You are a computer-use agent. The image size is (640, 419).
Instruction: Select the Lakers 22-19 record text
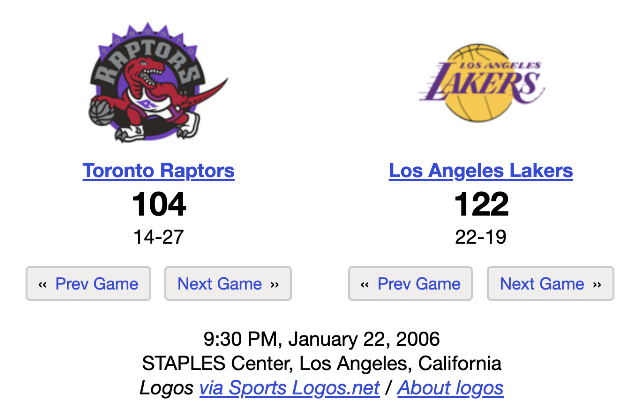[x=481, y=237]
